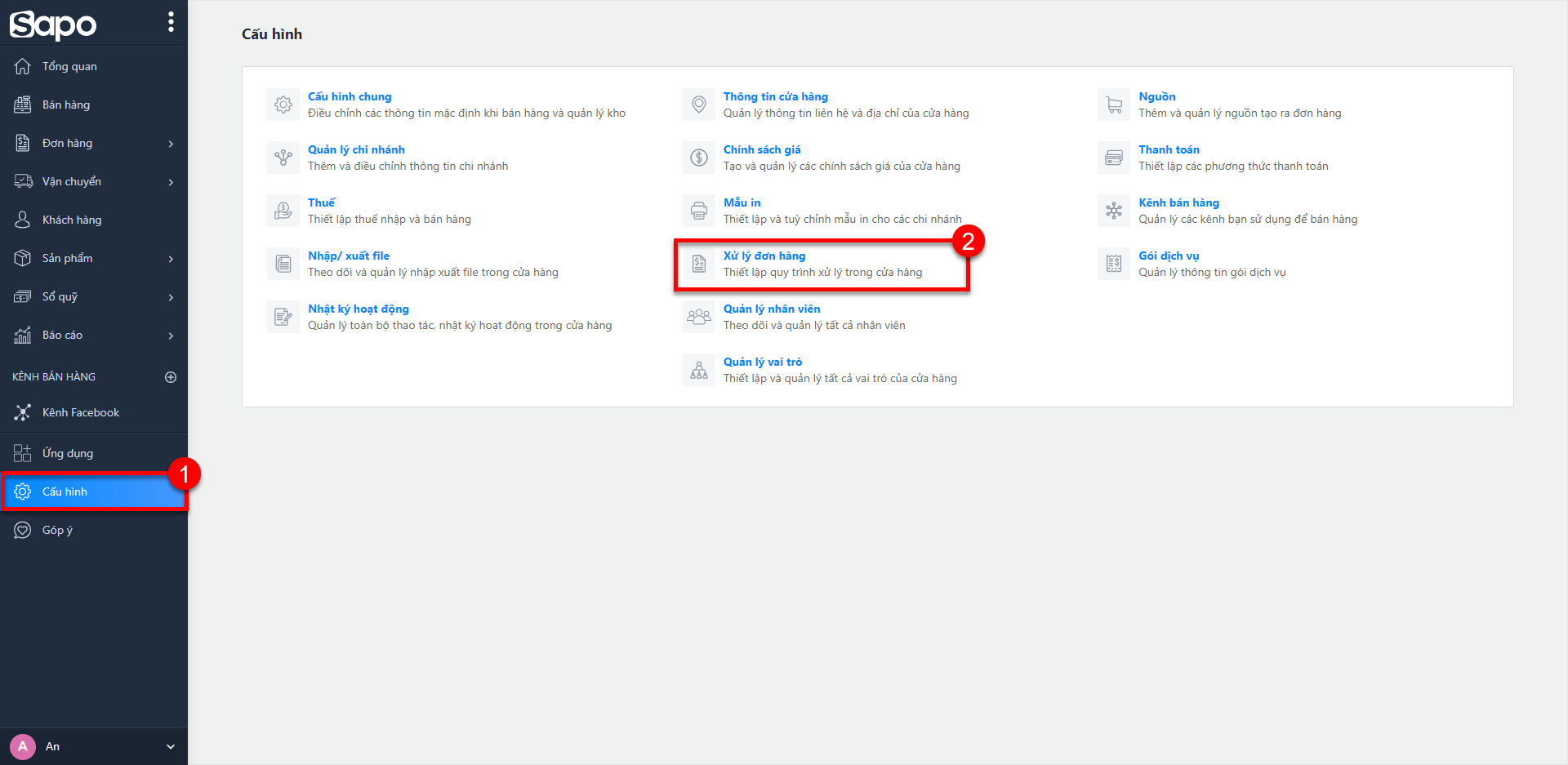This screenshot has width=1568, height=765.
Task: Open the Xử lý đơn hàng link
Action: 764,256
